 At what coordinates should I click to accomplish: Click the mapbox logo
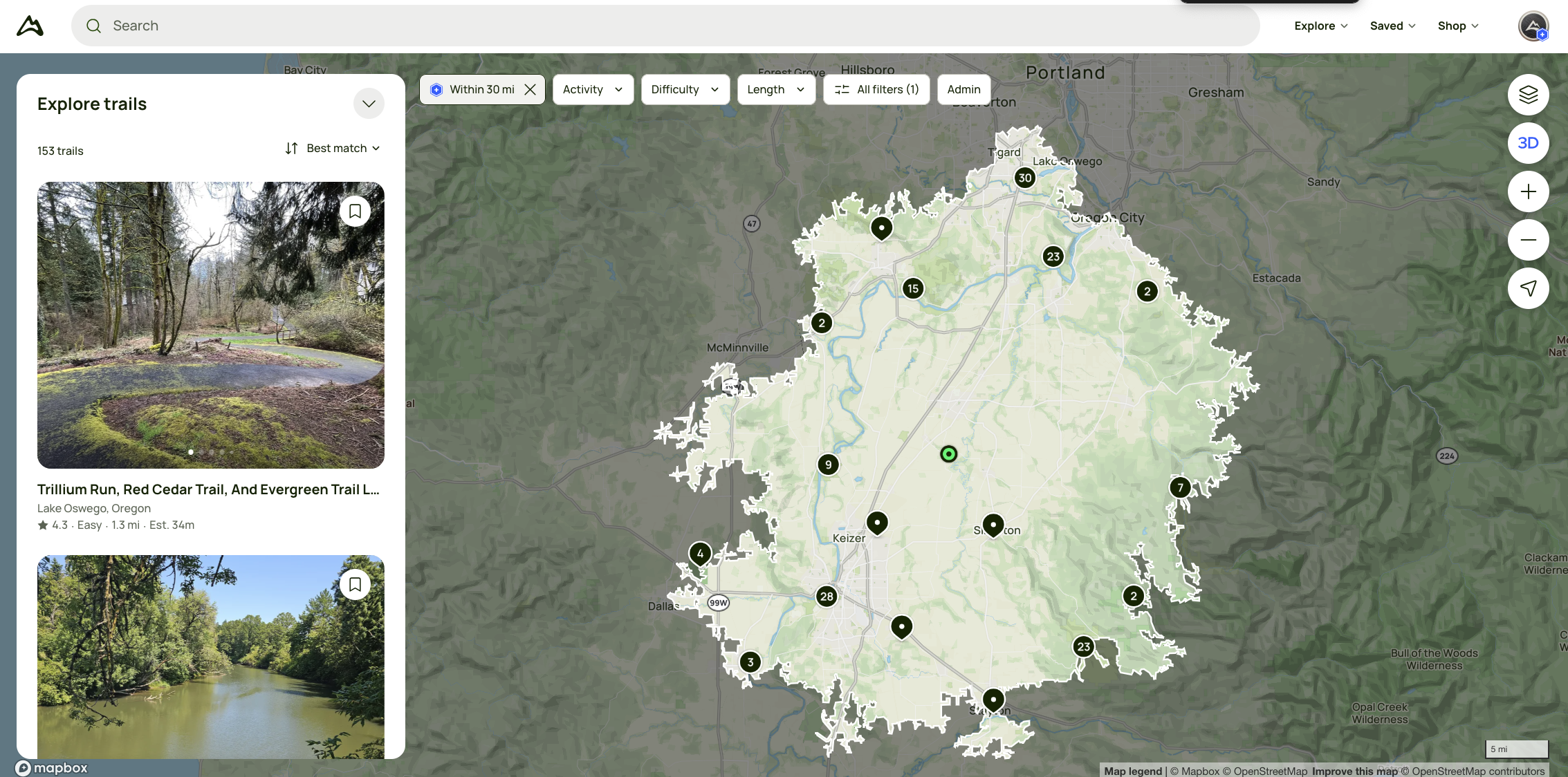tap(52, 768)
